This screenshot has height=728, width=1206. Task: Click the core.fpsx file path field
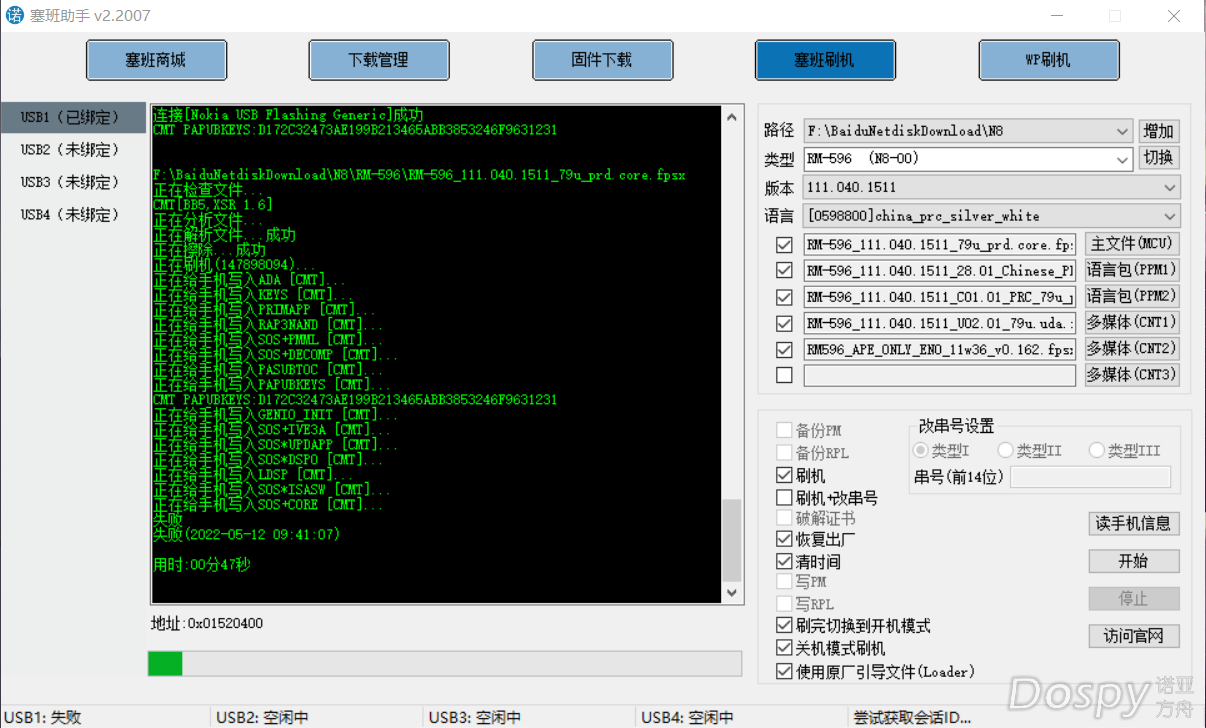coord(939,244)
